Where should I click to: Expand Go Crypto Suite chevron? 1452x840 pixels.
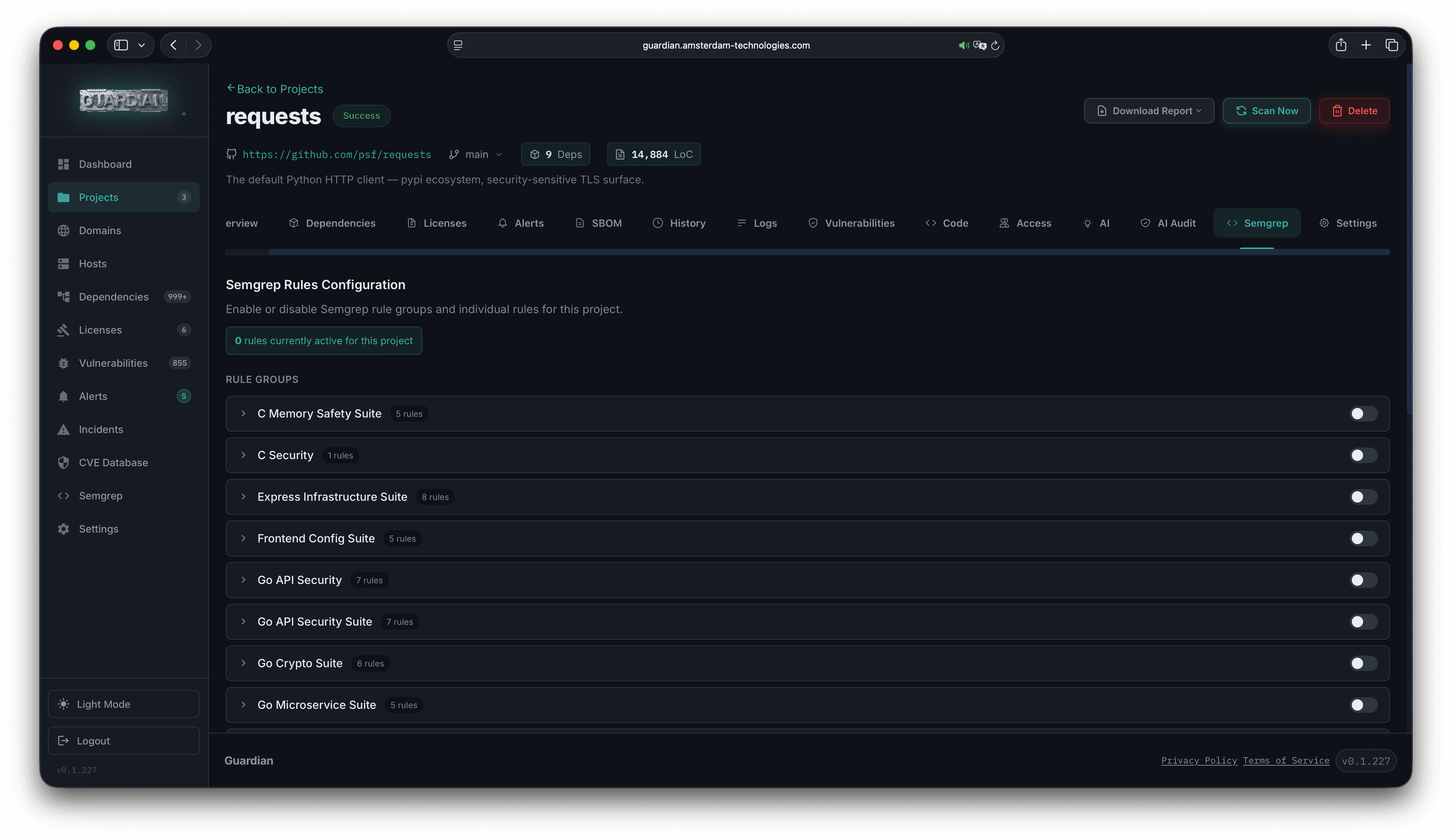(243, 663)
